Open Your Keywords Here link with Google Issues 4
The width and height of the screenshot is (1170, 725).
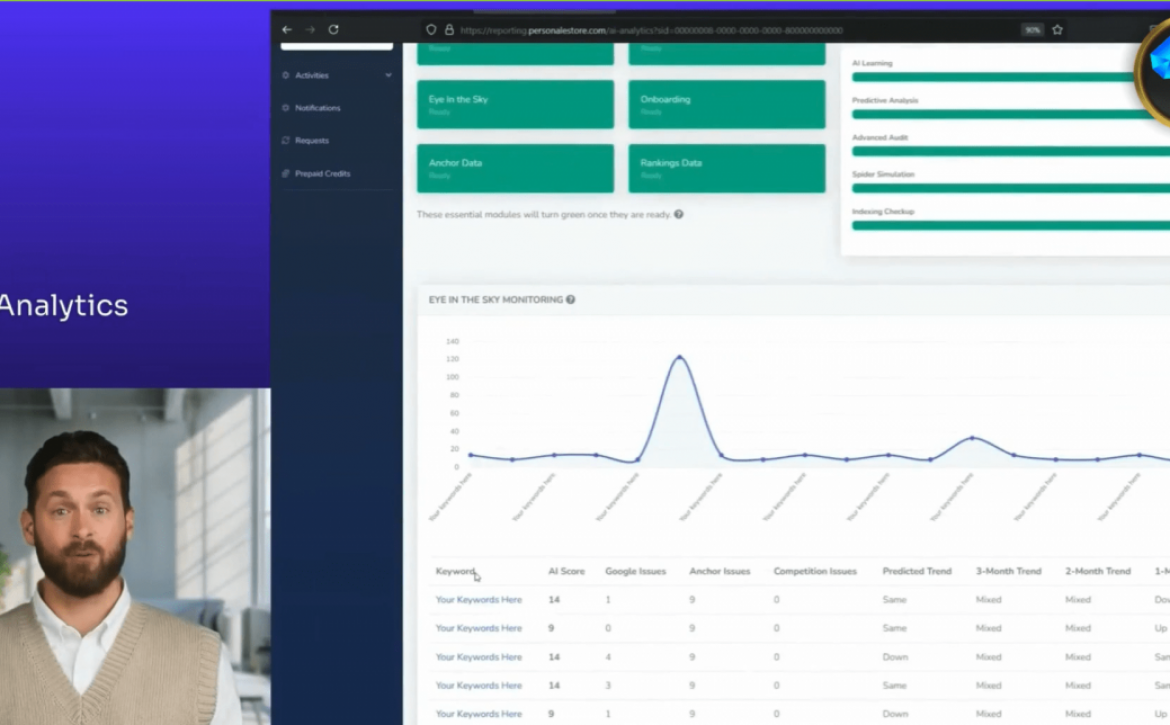click(x=478, y=657)
